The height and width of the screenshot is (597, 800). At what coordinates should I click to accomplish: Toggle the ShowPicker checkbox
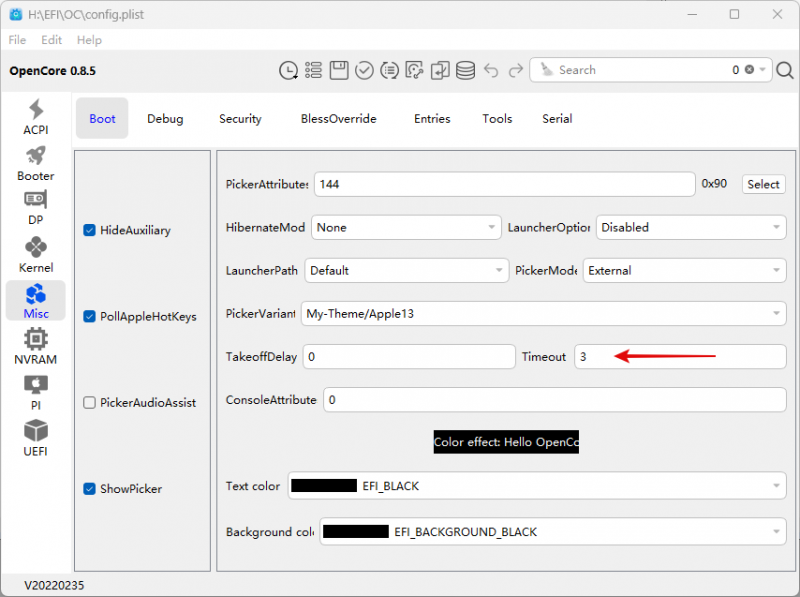[x=89, y=489]
